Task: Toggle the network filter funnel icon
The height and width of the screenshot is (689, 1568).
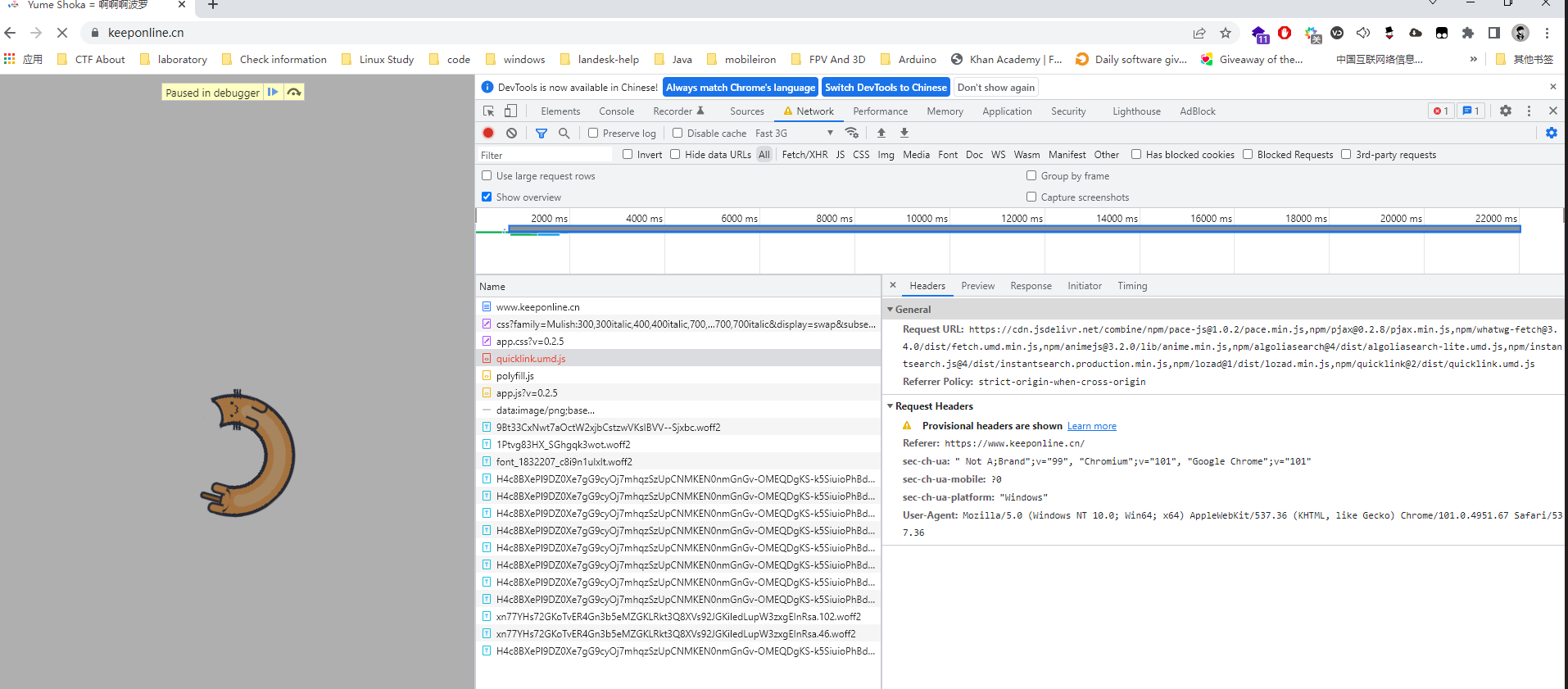Action: pos(542,133)
